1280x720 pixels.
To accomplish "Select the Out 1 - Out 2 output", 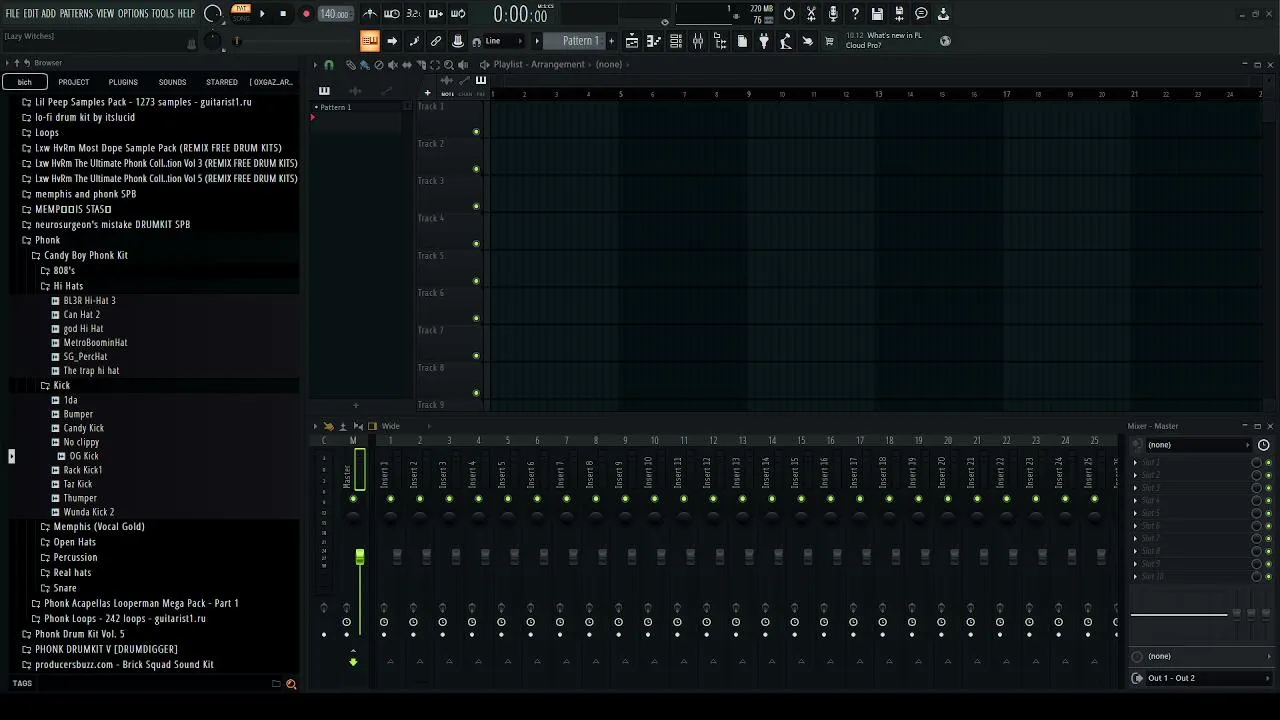I will [x=1201, y=678].
